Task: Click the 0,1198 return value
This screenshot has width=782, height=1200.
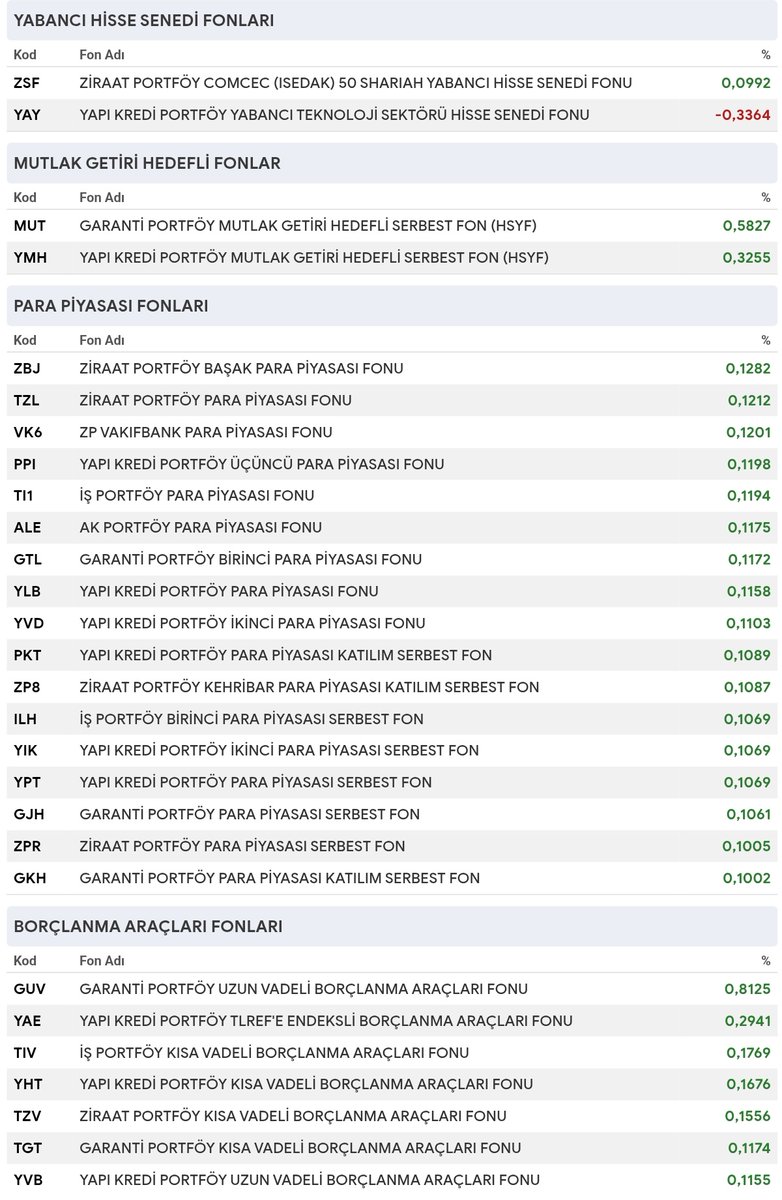Action: coord(749,465)
